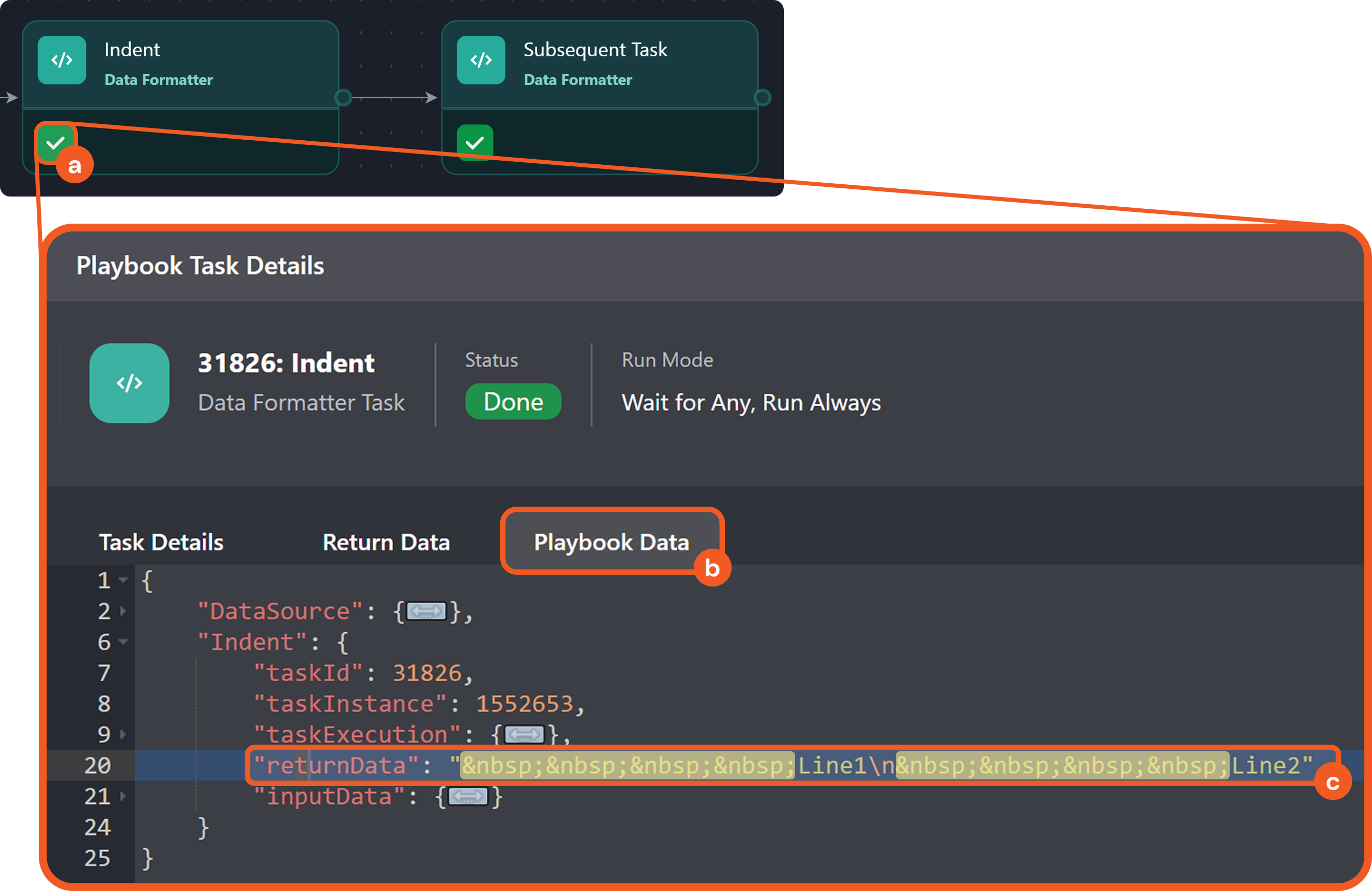This screenshot has width=1372, height=891.
Task: Click large Data Formatter icon in details
Action: pyautogui.click(x=129, y=383)
